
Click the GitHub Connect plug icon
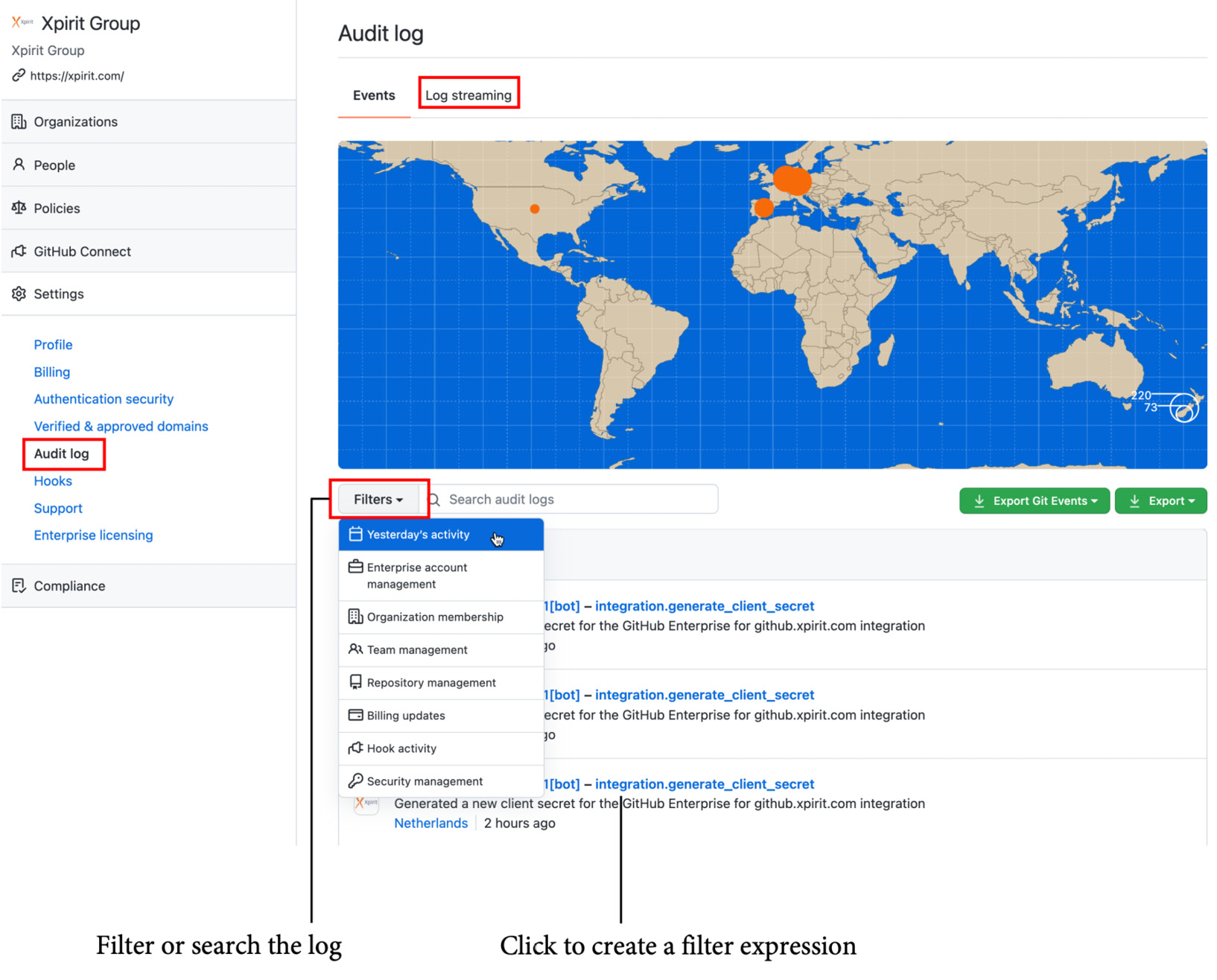pyautogui.click(x=19, y=251)
